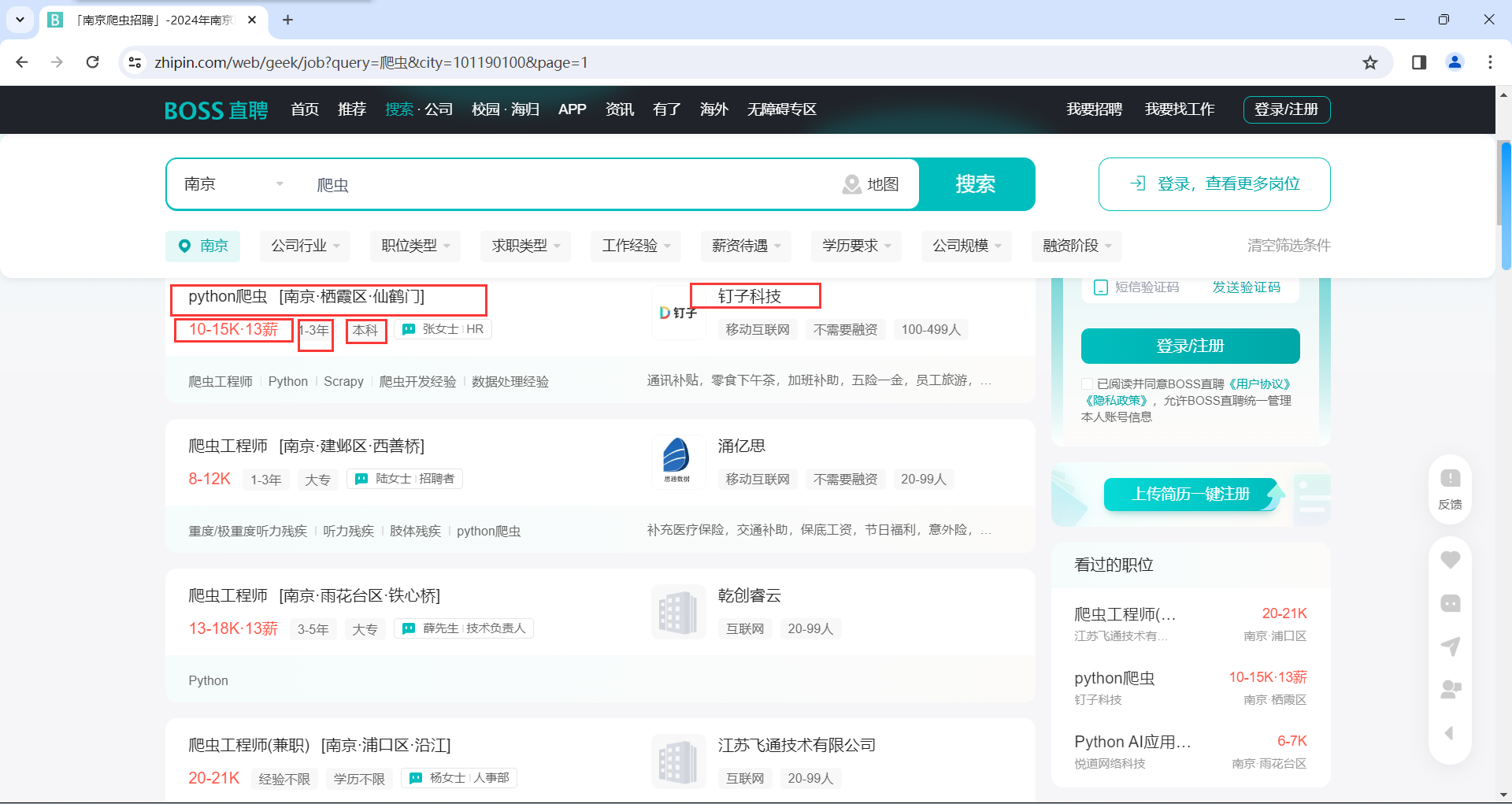Click the map pin icon next to 地图
Viewport: 1512px width, 804px height.
point(851,184)
